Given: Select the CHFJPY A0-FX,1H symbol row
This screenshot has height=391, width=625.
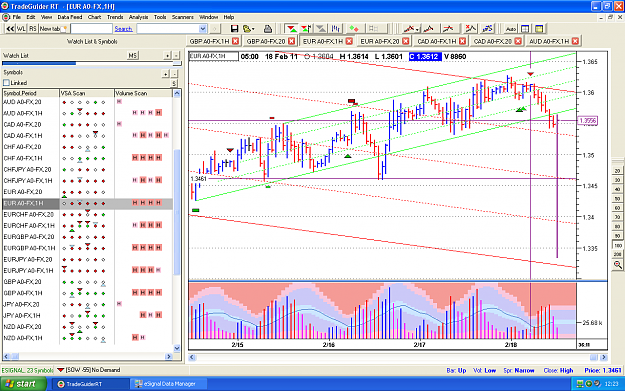Looking at the screenshot, I should click(x=87, y=181).
